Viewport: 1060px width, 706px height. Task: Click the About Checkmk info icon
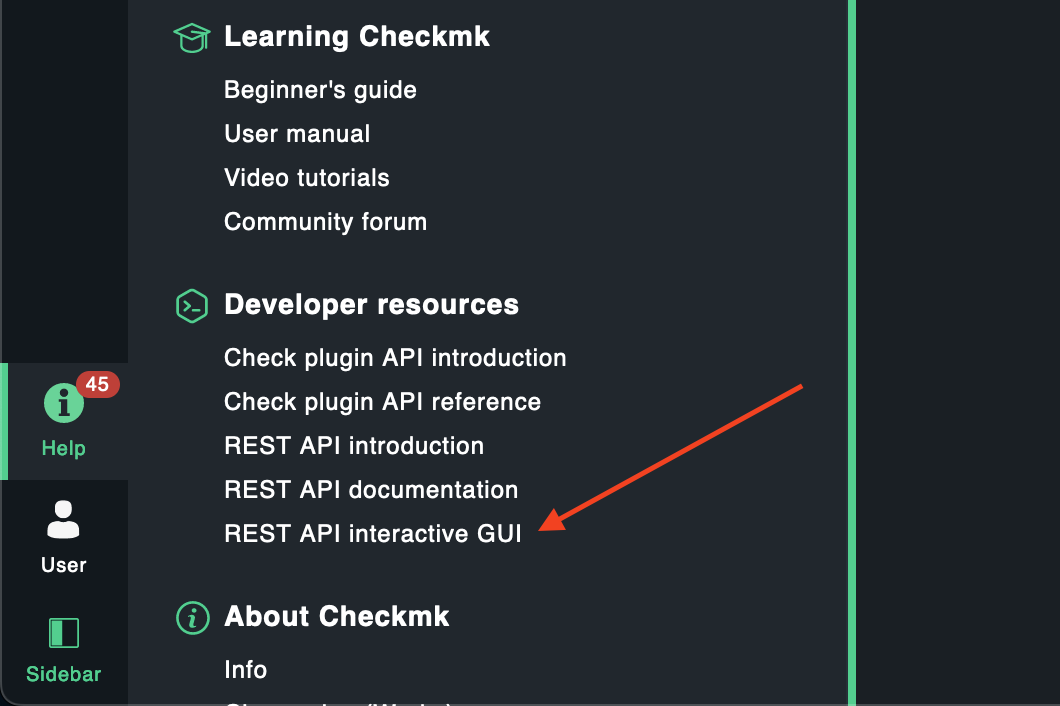pos(191,617)
